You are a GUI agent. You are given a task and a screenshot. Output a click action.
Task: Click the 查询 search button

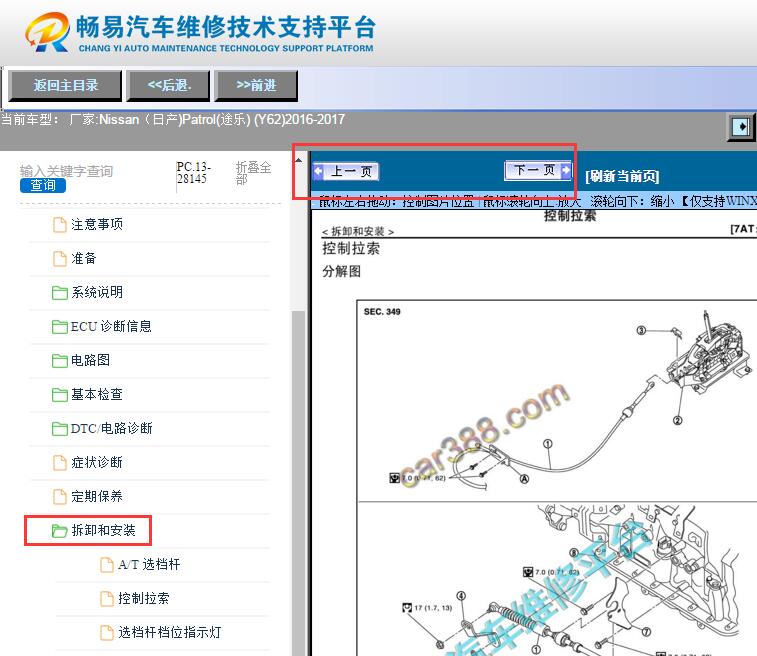(x=43, y=185)
